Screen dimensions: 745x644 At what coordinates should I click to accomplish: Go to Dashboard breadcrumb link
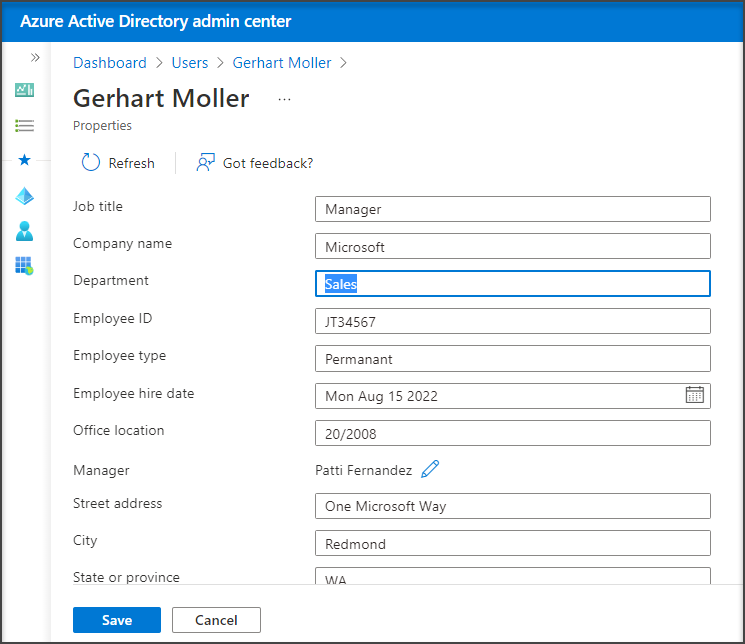tap(109, 63)
